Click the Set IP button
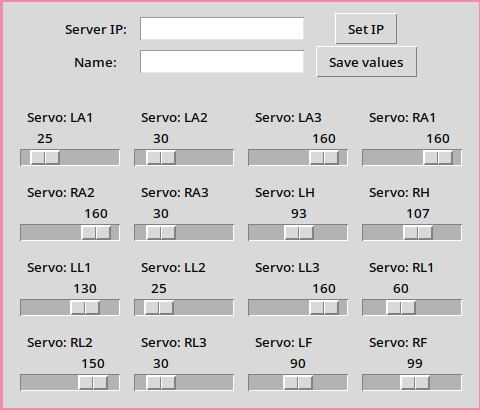This screenshot has width=480, height=410. click(366, 29)
